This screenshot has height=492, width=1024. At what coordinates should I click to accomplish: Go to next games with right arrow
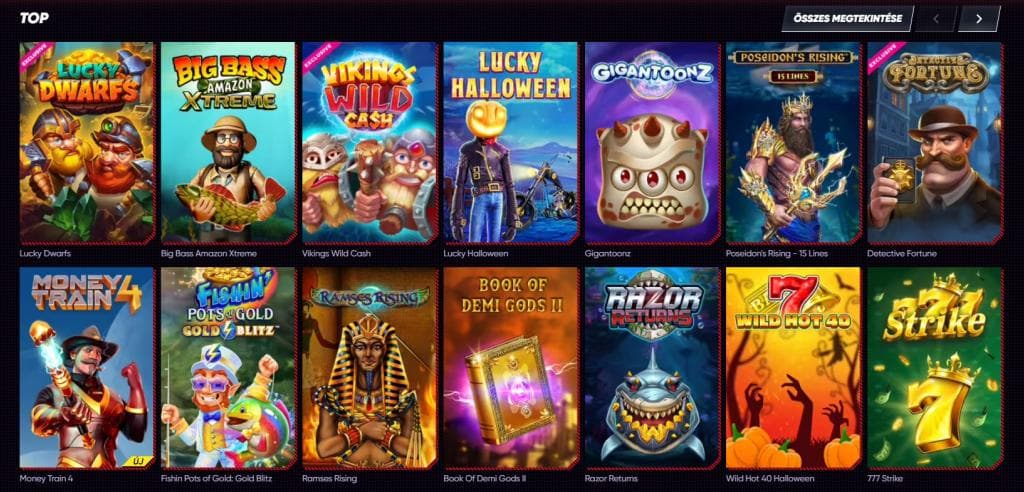(x=979, y=18)
